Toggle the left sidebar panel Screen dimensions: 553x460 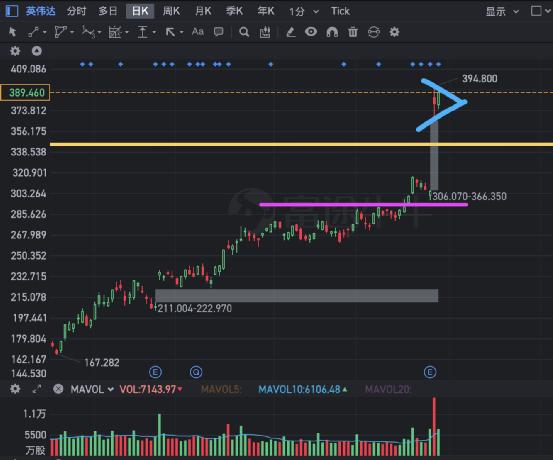pos(12,11)
